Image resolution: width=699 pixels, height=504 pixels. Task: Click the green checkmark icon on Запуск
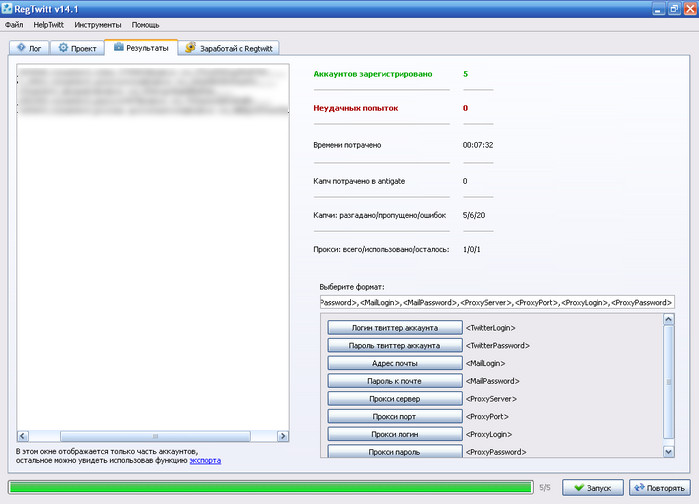[579, 488]
